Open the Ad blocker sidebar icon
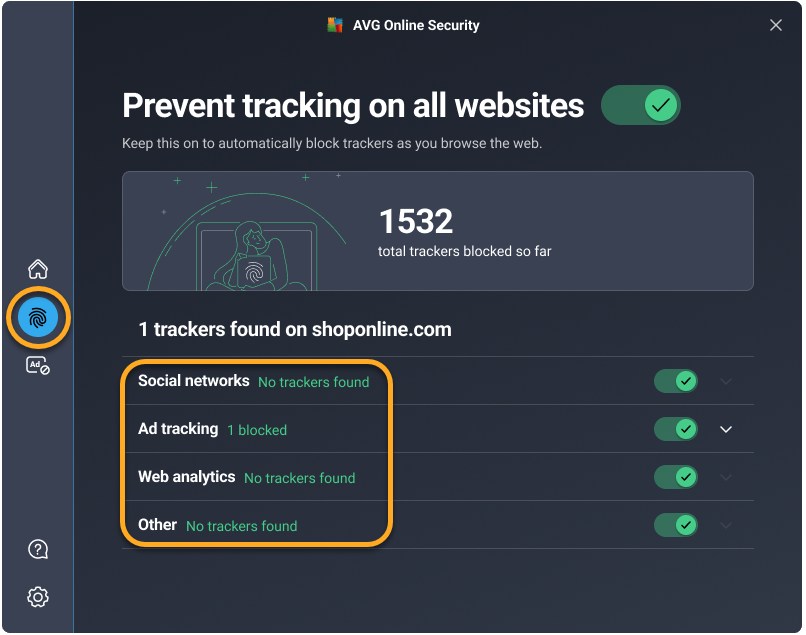Screen dimensions: 806x635 (38, 366)
